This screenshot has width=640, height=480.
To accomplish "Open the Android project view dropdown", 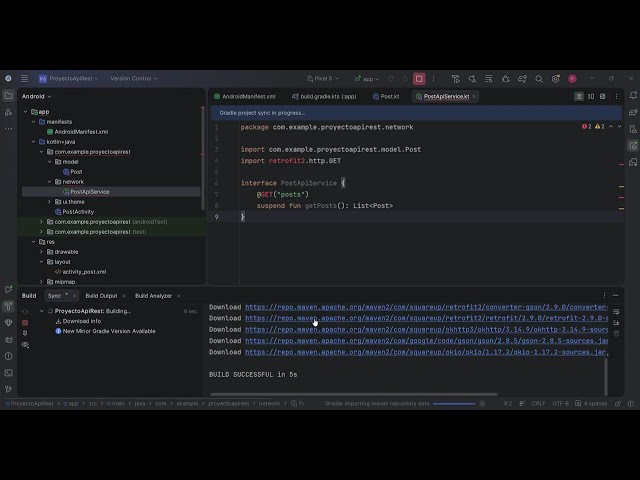I will click(x=37, y=97).
